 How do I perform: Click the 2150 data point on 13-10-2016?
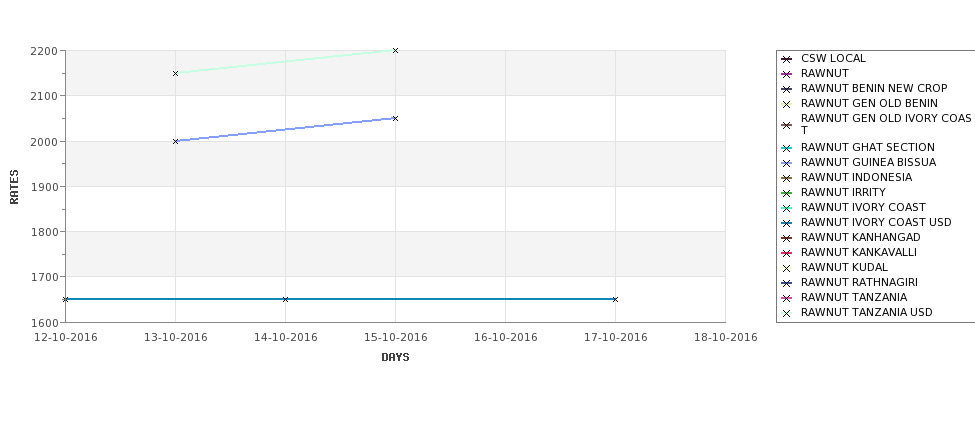175,73
